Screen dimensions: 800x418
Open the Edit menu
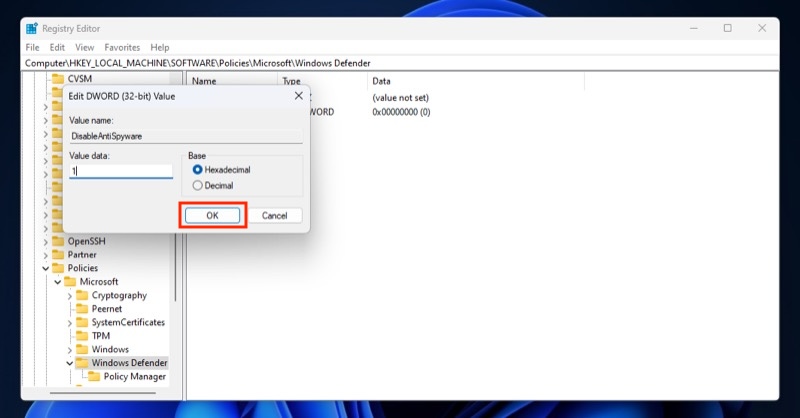[x=57, y=47]
